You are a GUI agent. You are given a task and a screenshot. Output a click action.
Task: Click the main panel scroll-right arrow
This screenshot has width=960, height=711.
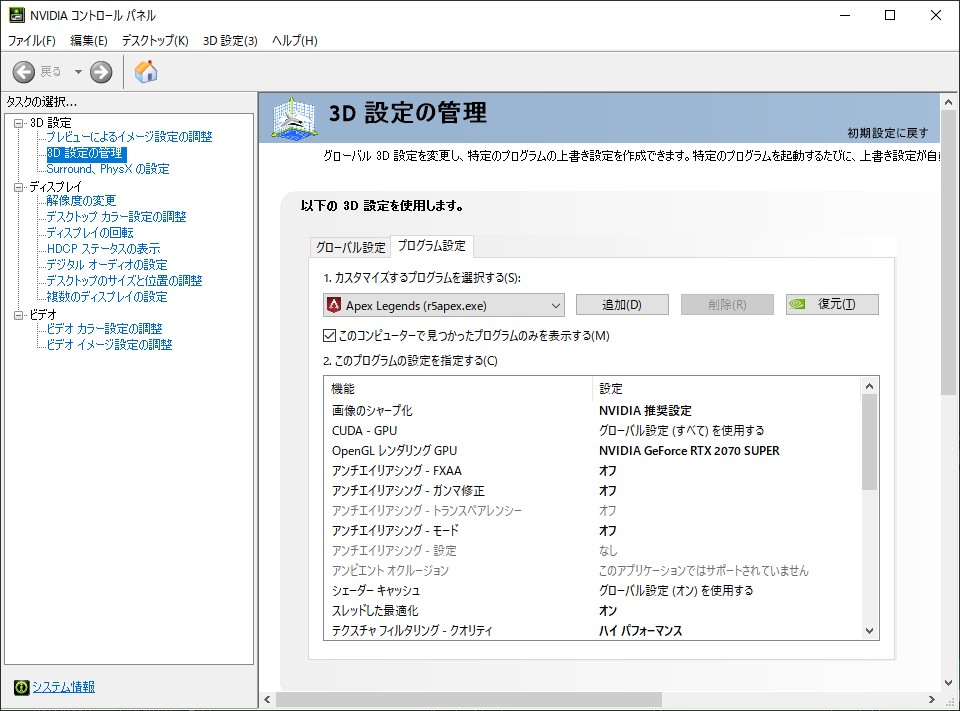(932, 699)
